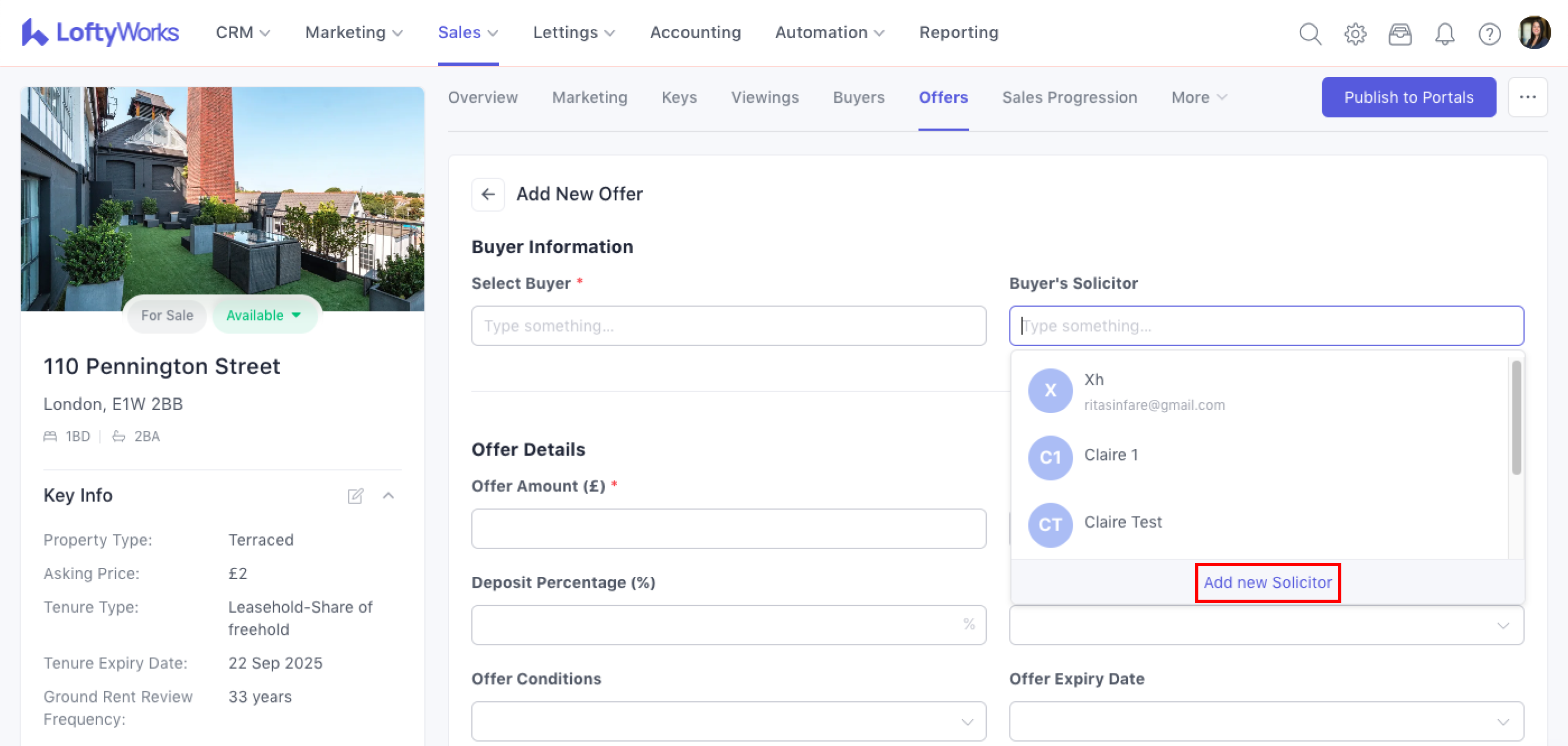Image resolution: width=1568 pixels, height=746 pixels.
Task: Switch to the Sales Progression tab
Action: tap(1069, 97)
